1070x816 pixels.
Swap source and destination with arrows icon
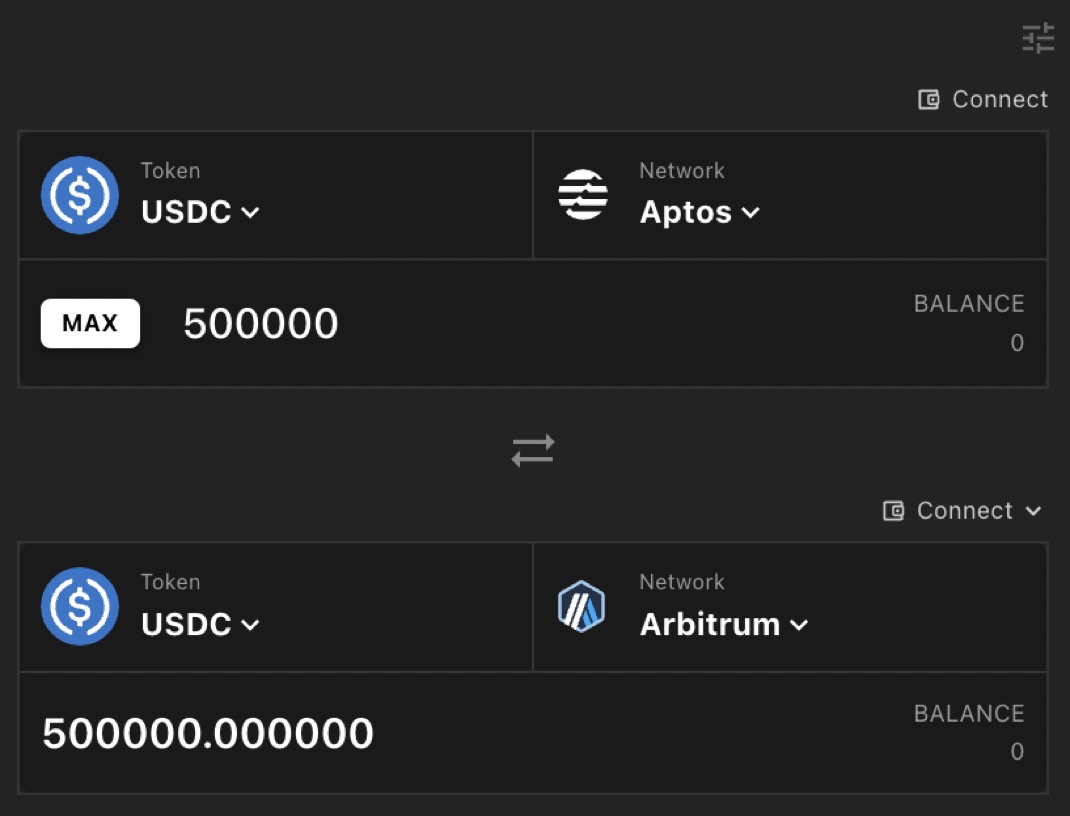pos(533,450)
